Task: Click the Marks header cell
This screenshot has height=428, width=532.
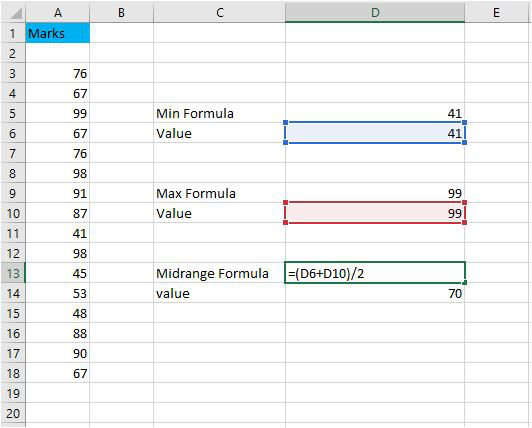Action: (58, 33)
